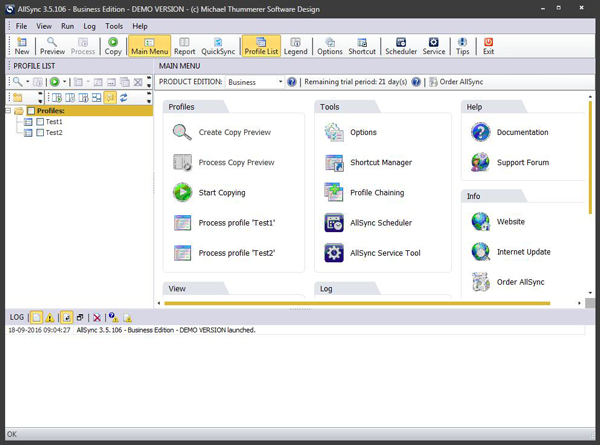The image size is (600, 445).
Task: Open the Tools menu
Action: [x=114, y=26]
